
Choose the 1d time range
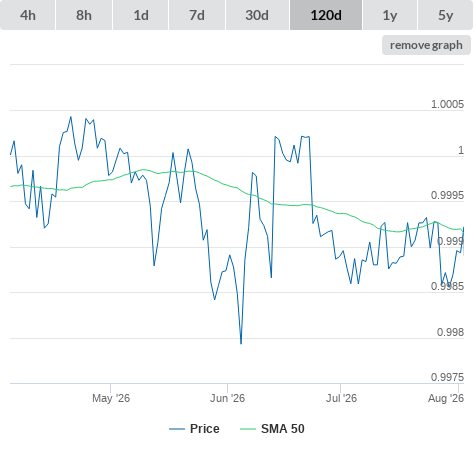[x=141, y=15]
